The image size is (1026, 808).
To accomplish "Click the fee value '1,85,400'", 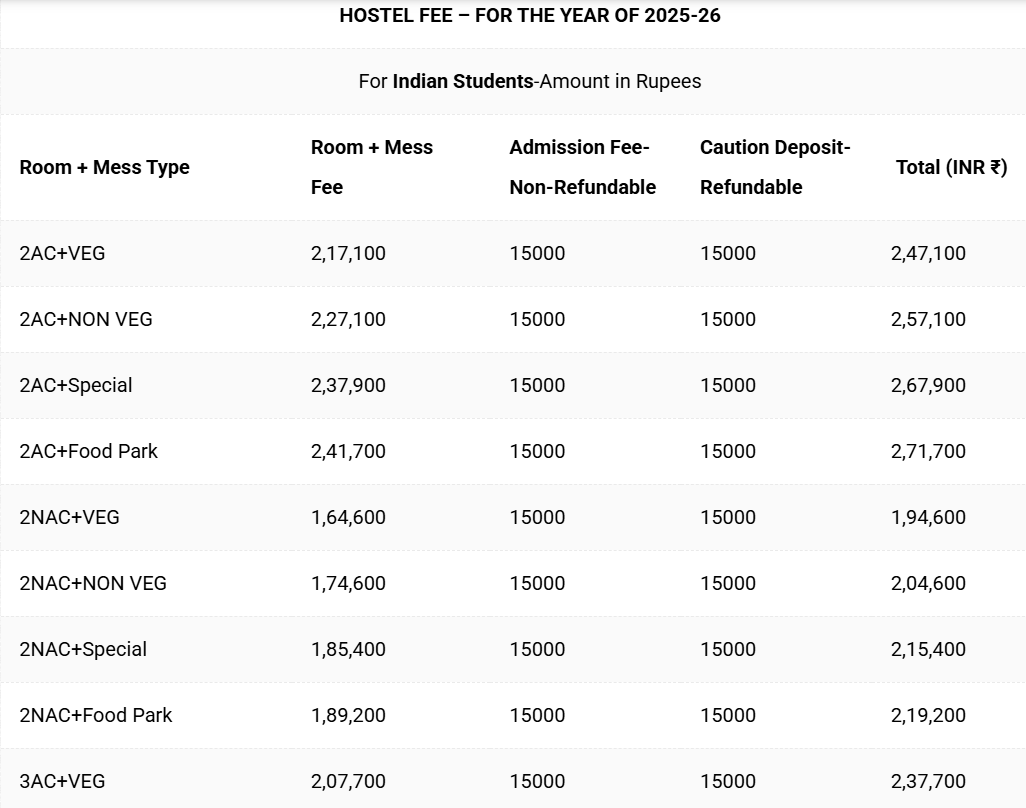I will (x=348, y=650).
